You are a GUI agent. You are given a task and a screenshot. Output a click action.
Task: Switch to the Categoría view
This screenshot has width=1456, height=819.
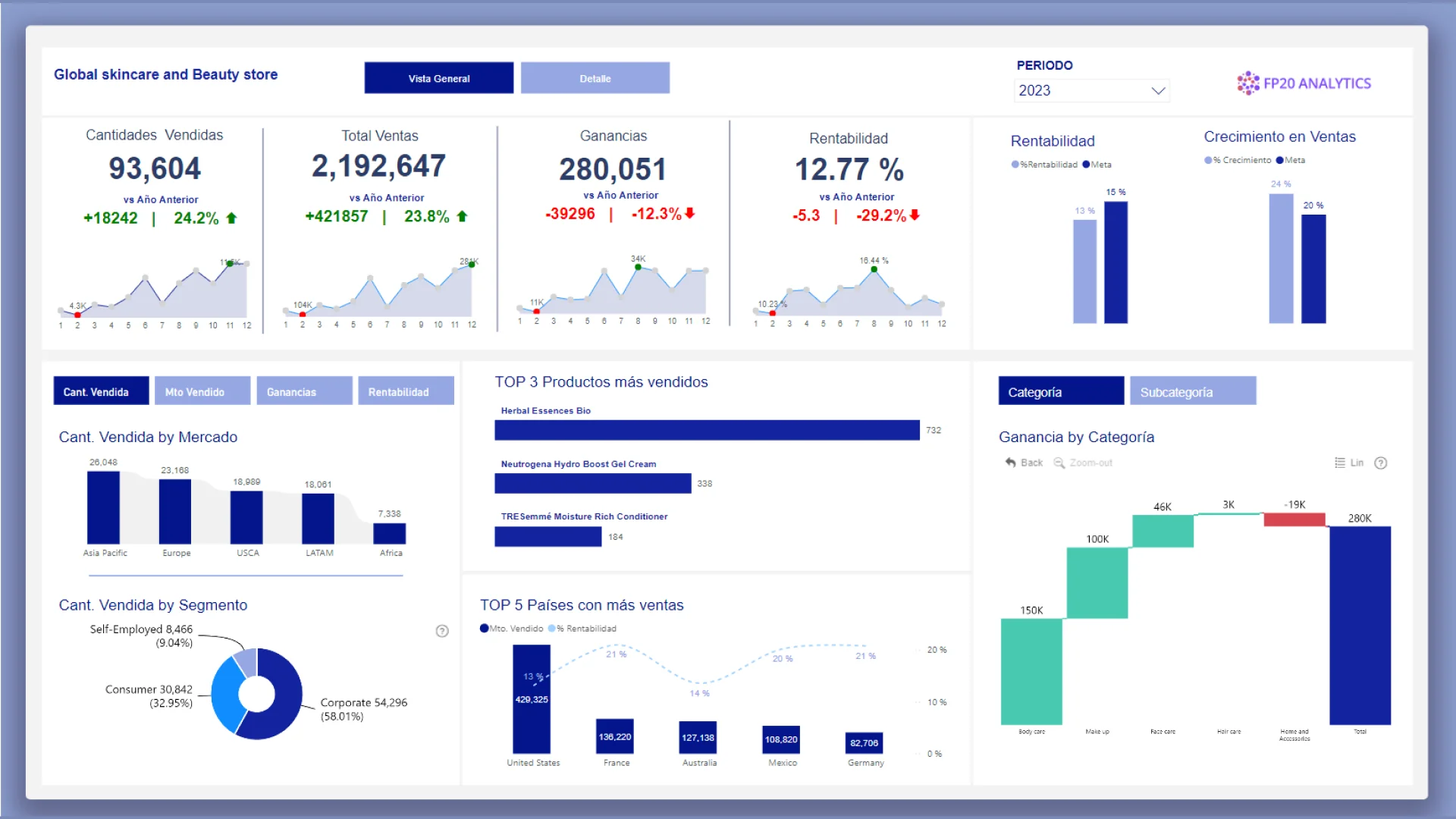point(1061,391)
